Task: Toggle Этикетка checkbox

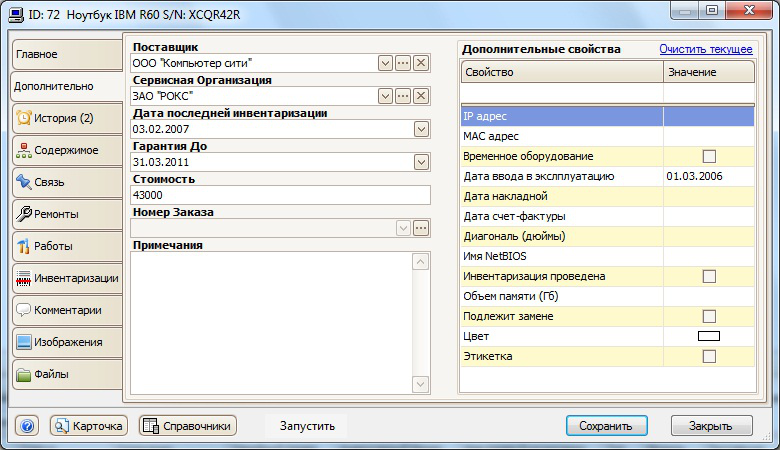Action: pyautogui.click(x=709, y=357)
